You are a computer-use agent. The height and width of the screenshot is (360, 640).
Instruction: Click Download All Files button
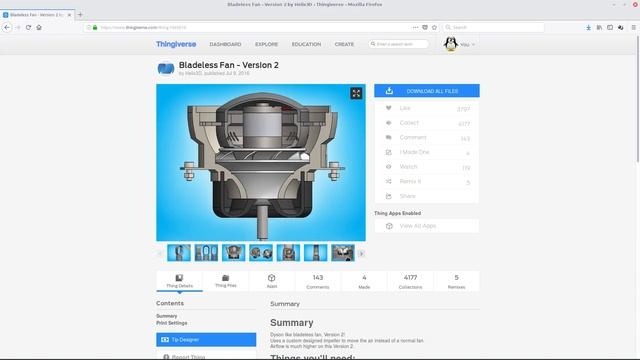[427, 91]
